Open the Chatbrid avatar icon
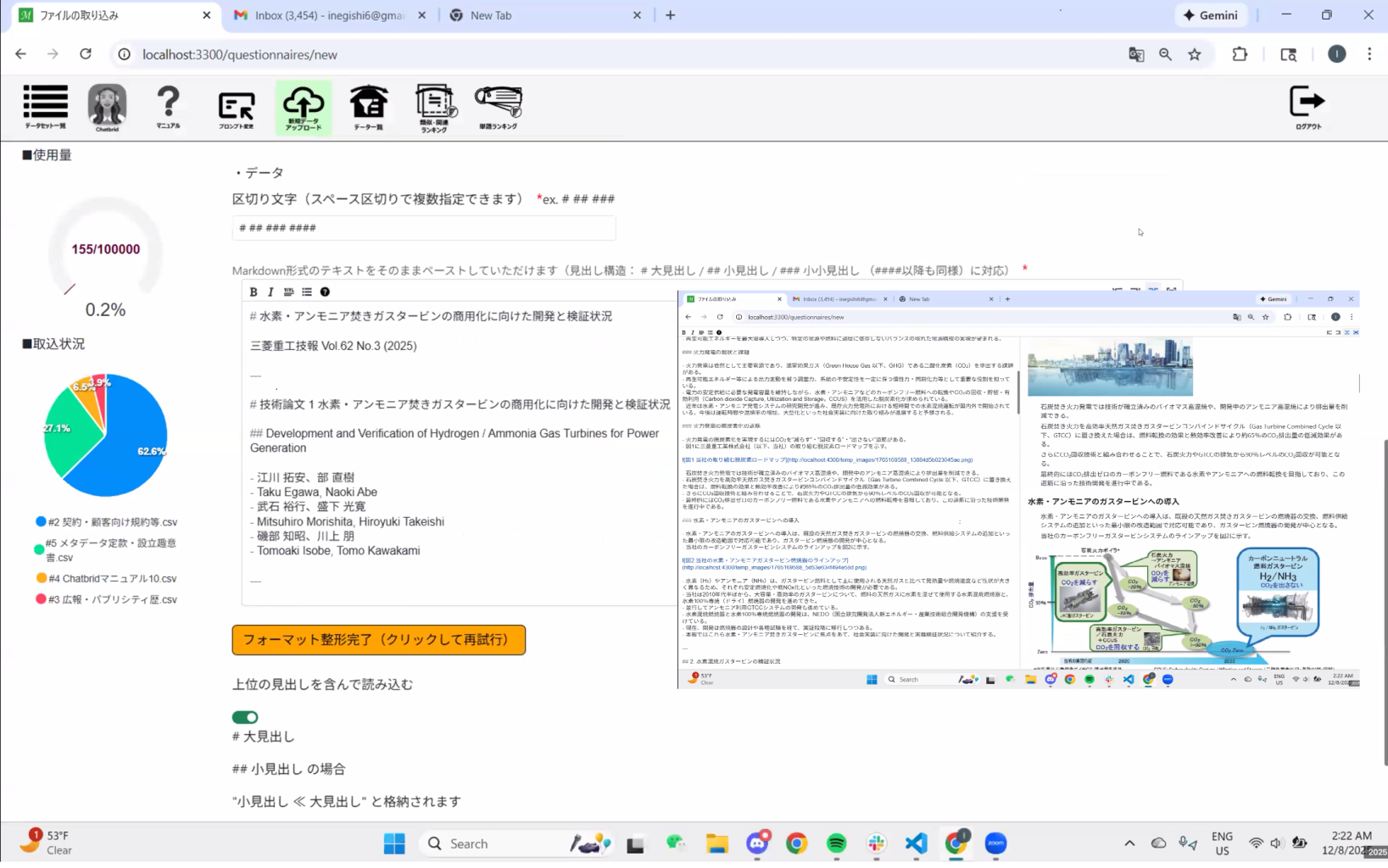Screen dimensions: 1388x868 (x=107, y=107)
